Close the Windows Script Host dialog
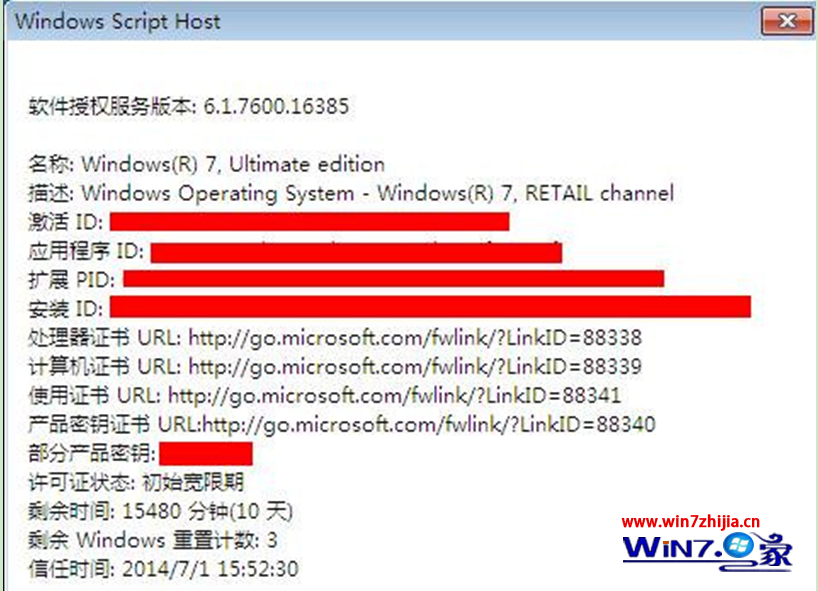The width and height of the screenshot is (818, 591). point(786,21)
